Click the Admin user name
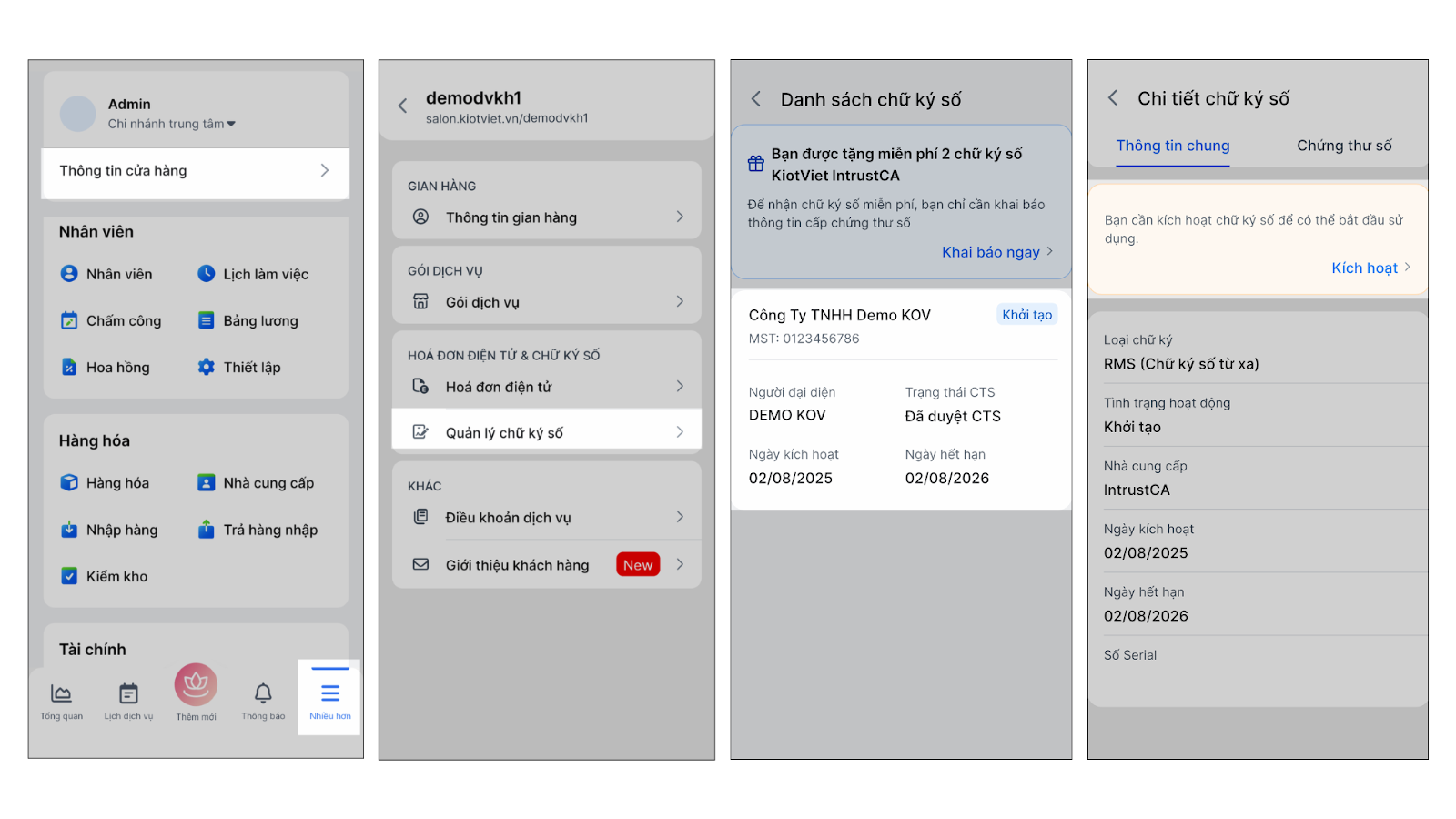The height and width of the screenshot is (819, 1456). pos(129,104)
